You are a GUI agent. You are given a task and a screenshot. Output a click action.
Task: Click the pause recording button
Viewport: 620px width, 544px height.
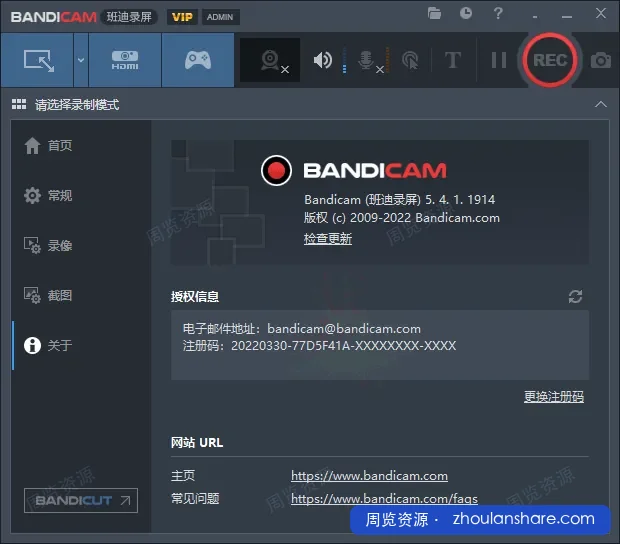tap(499, 60)
